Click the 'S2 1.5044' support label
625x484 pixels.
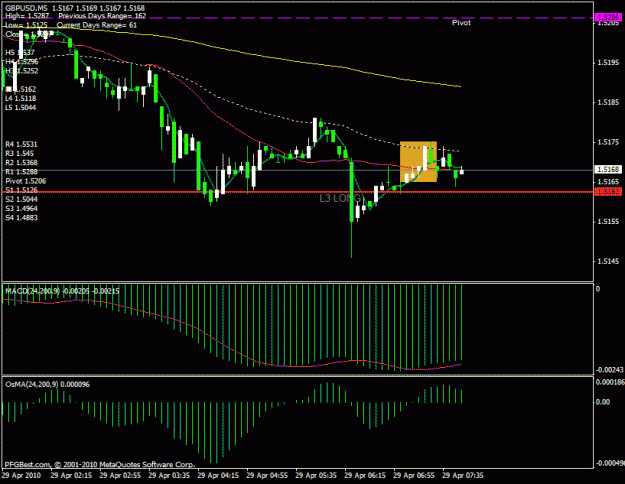pos(22,199)
